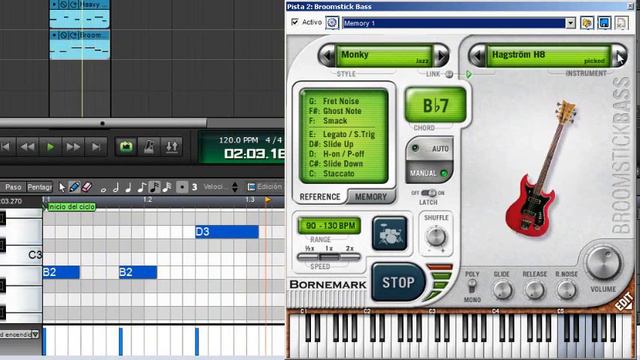The height and width of the screenshot is (360, 640).
Task: Toggle POLY/MONO switch
Action: [x=472, y=287]
